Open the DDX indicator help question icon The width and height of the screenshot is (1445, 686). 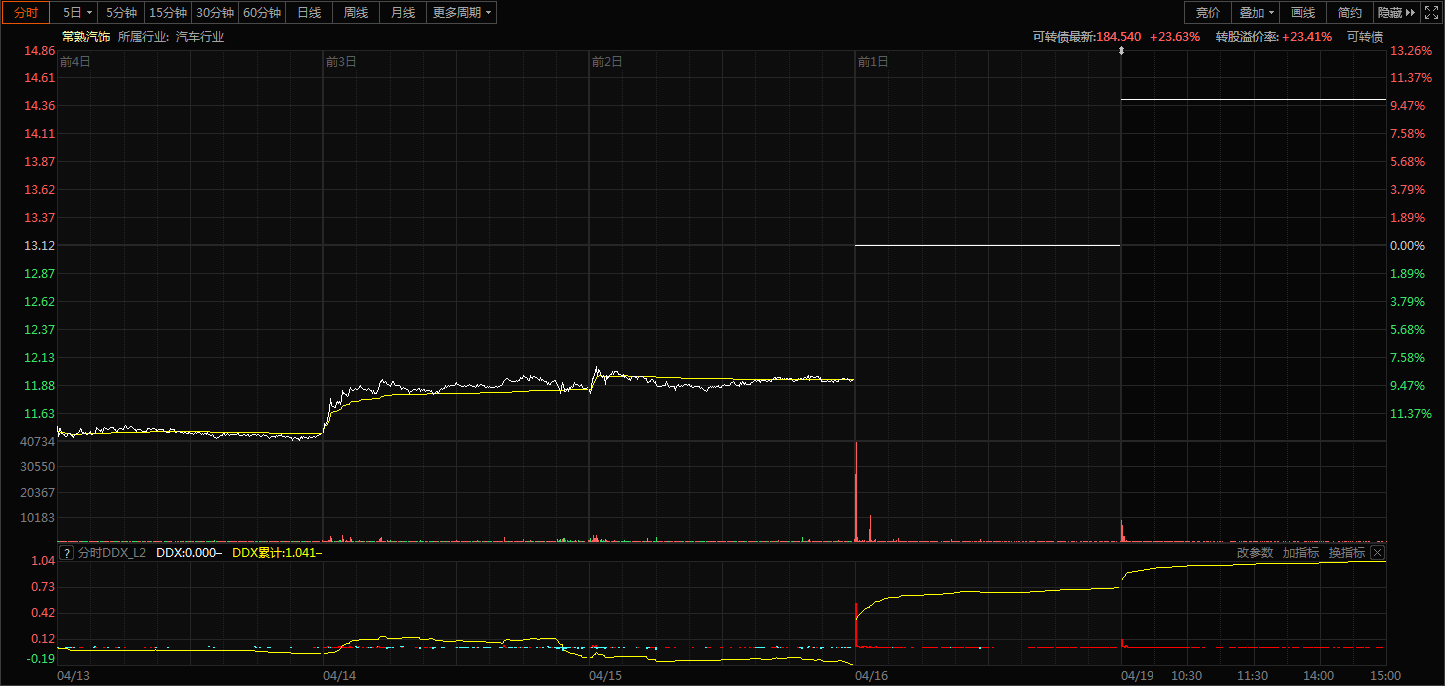pyautogui.click(x=67, y=552)
